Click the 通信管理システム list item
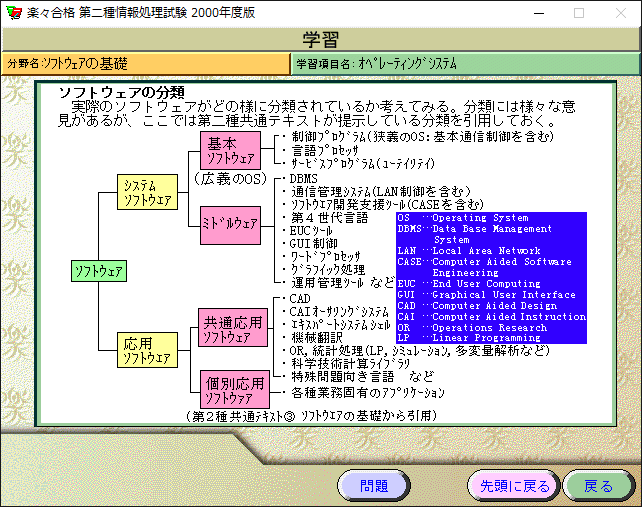The height and width of the screenshot is (507, 642). click(381, 192)
